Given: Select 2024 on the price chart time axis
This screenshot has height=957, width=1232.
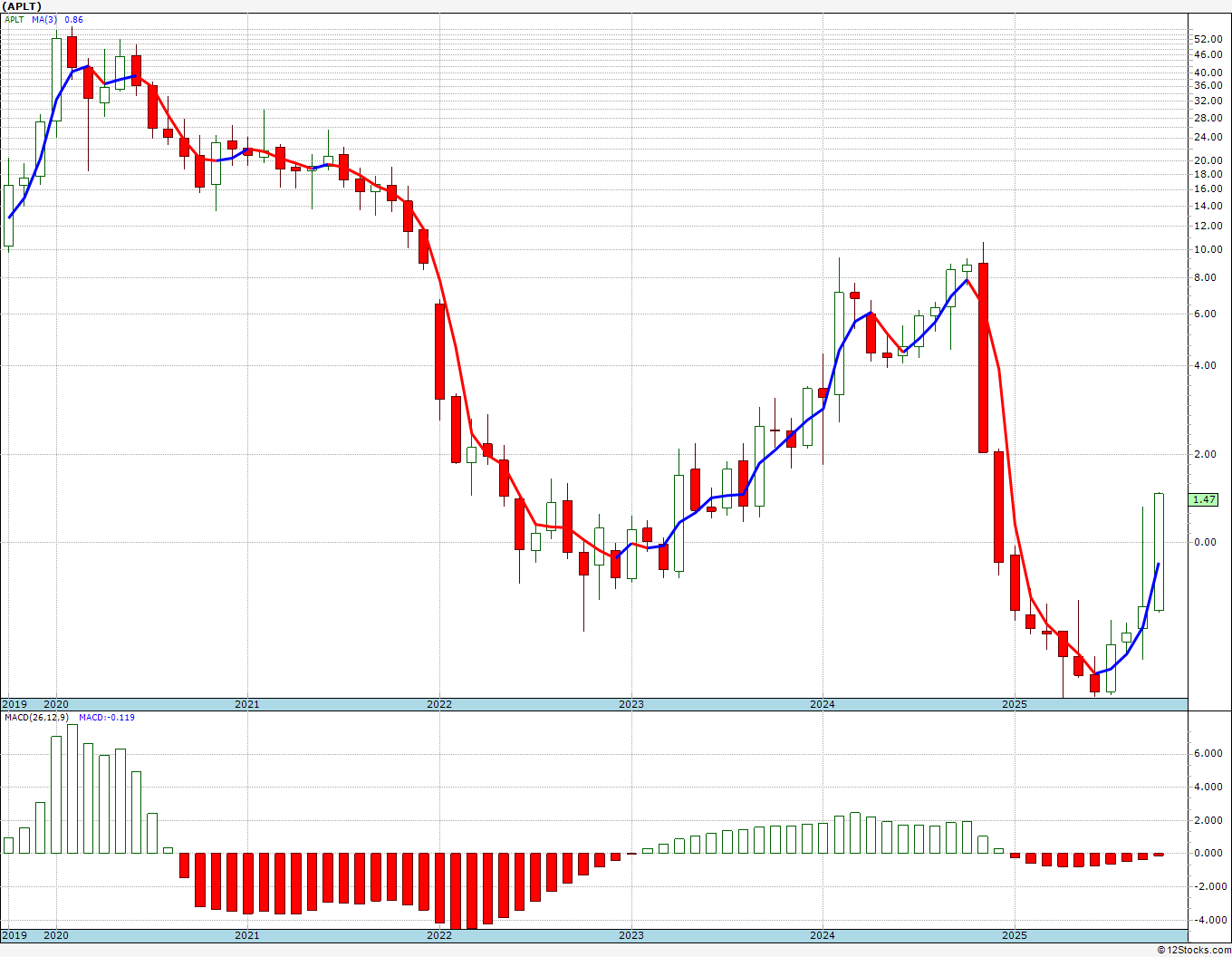Looking at the screenshot, I should point(823,704).
